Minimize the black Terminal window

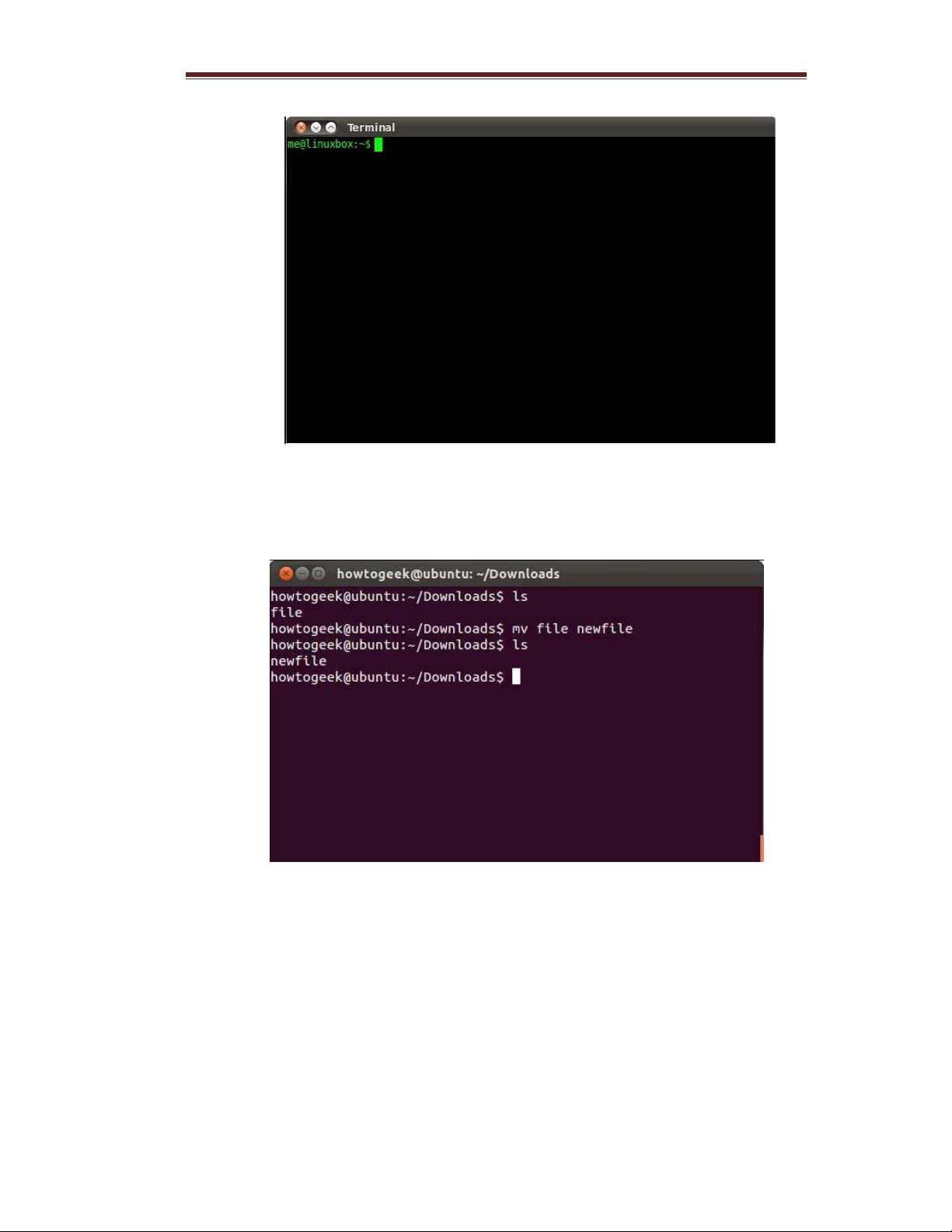[x=316, y=127]
